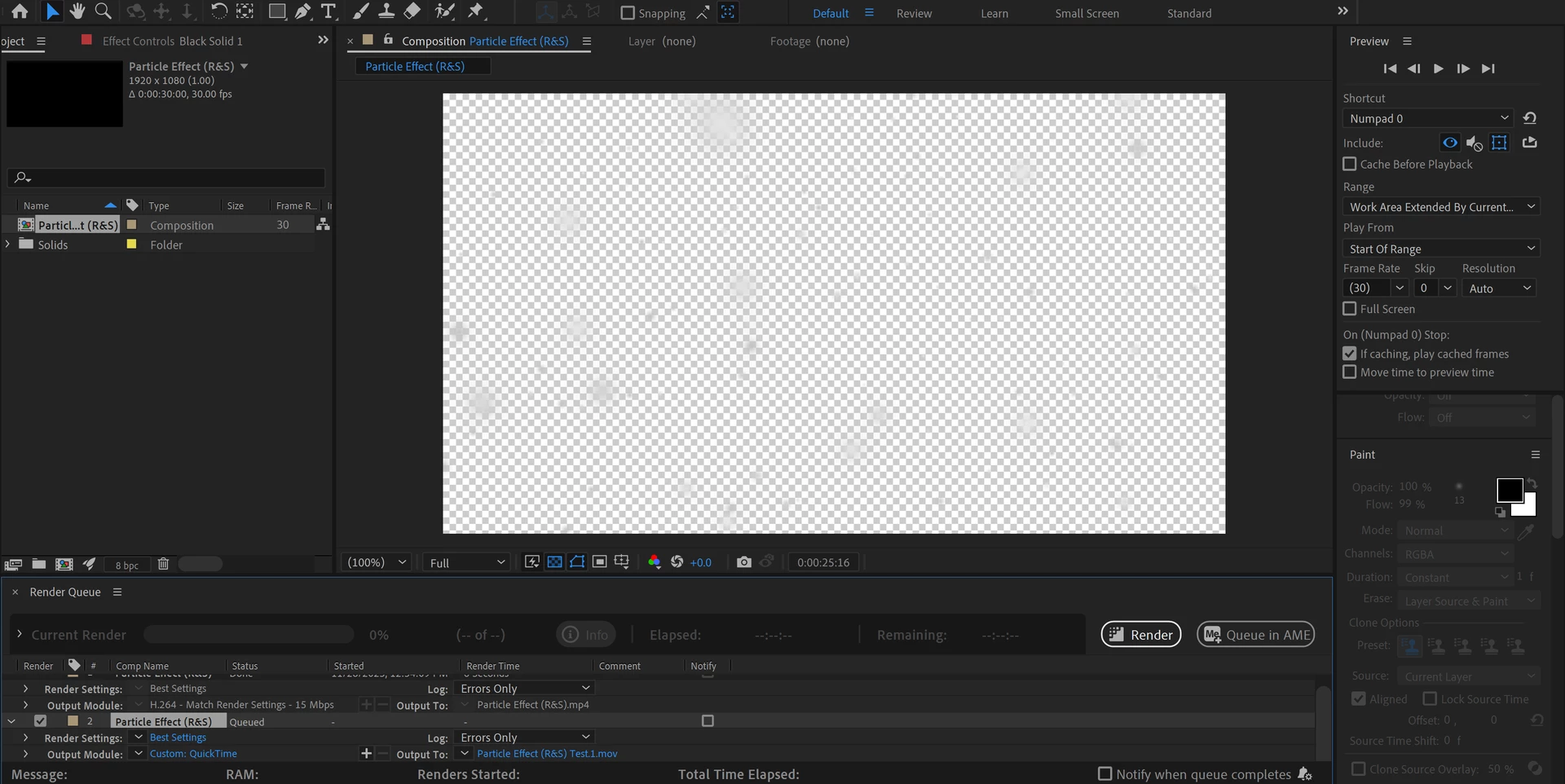Click Particle Effect (R&S) Test.1.mov output link
Image resolution: width=1565 pixels, height=784 pixels.
tap(547, 753)
